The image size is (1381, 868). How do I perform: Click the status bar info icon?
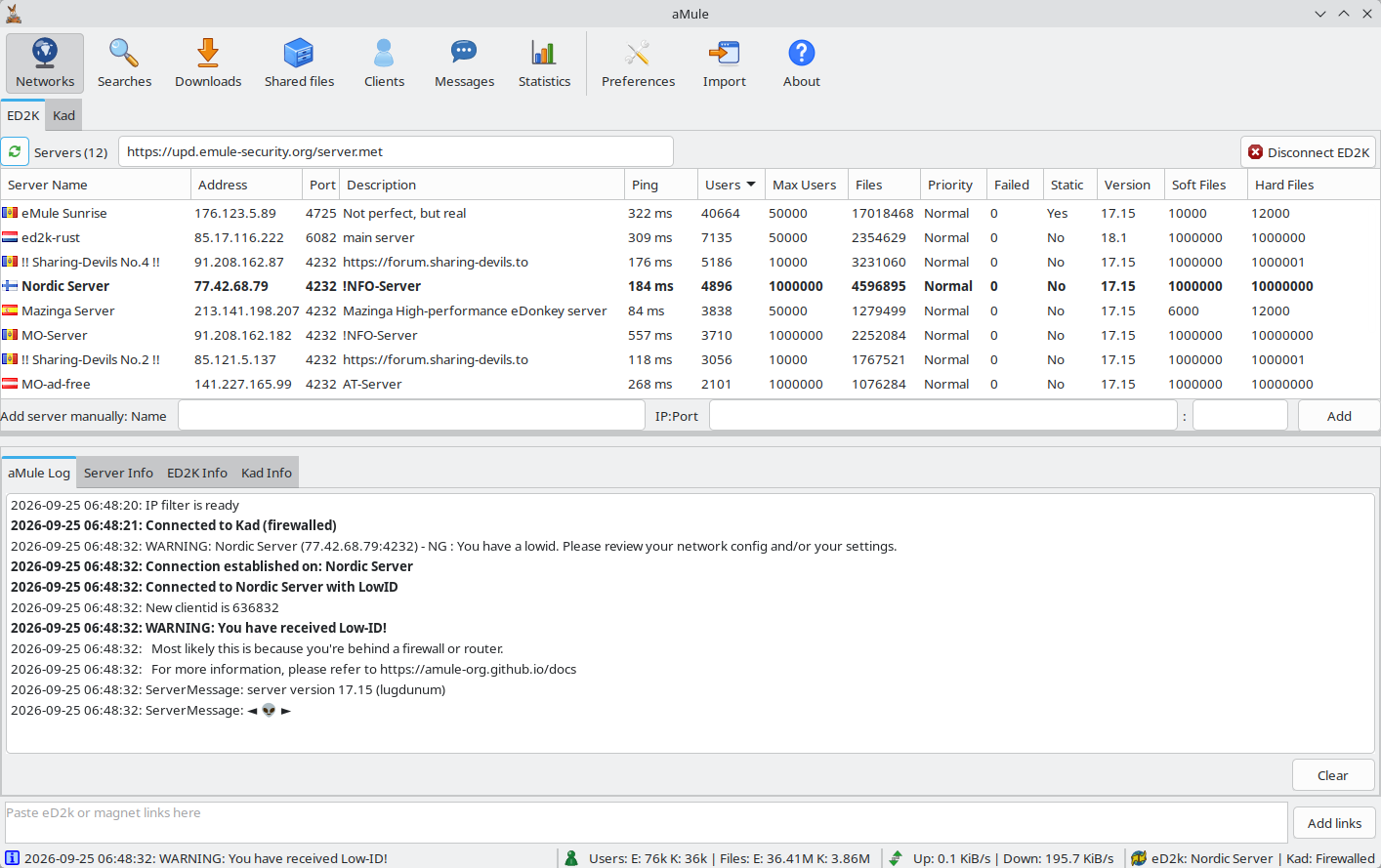12,858
